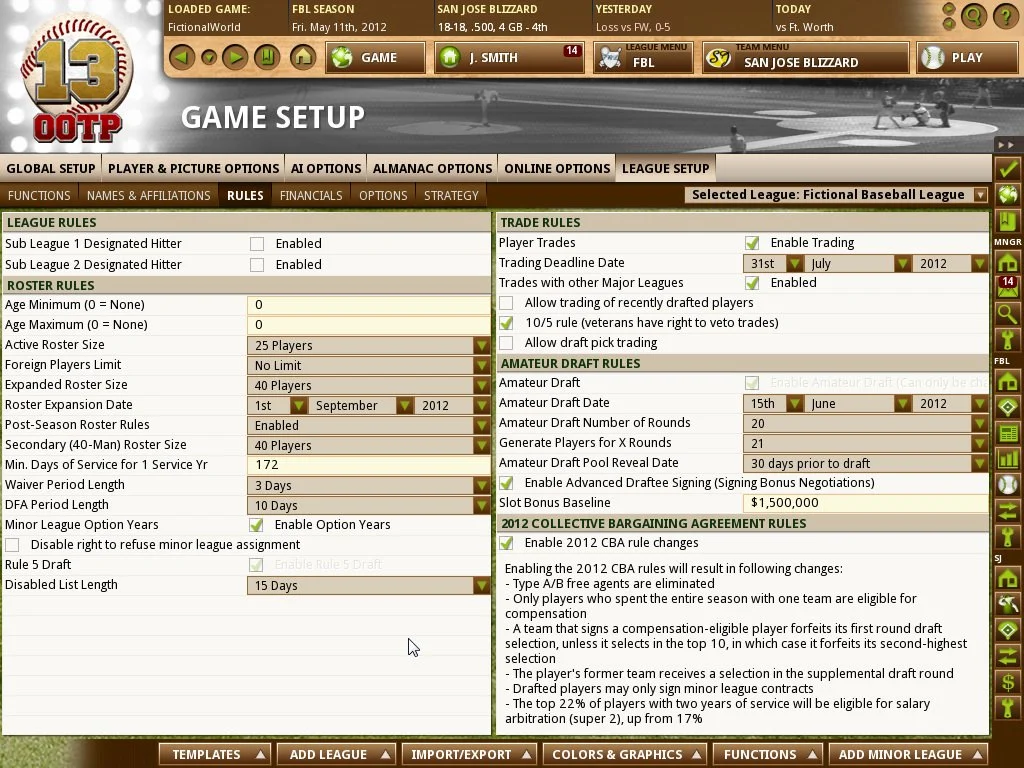Click the Slot Bonus Baseline input field
The width and height of the screenshot is (1024, 768).
pos(865,503)
